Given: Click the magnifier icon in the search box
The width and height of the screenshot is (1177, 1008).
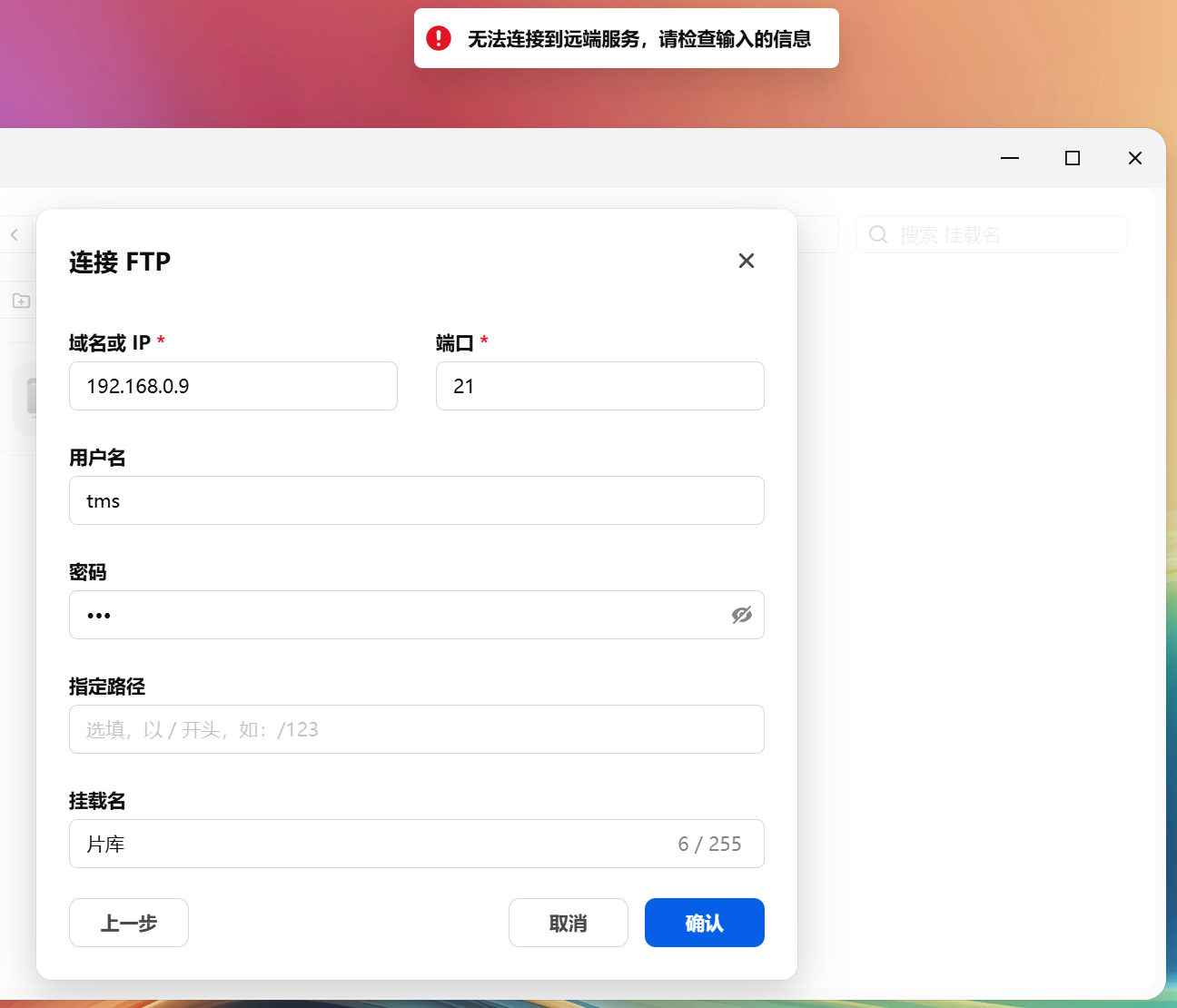Looking at the screenshot, I should (877, 234).
